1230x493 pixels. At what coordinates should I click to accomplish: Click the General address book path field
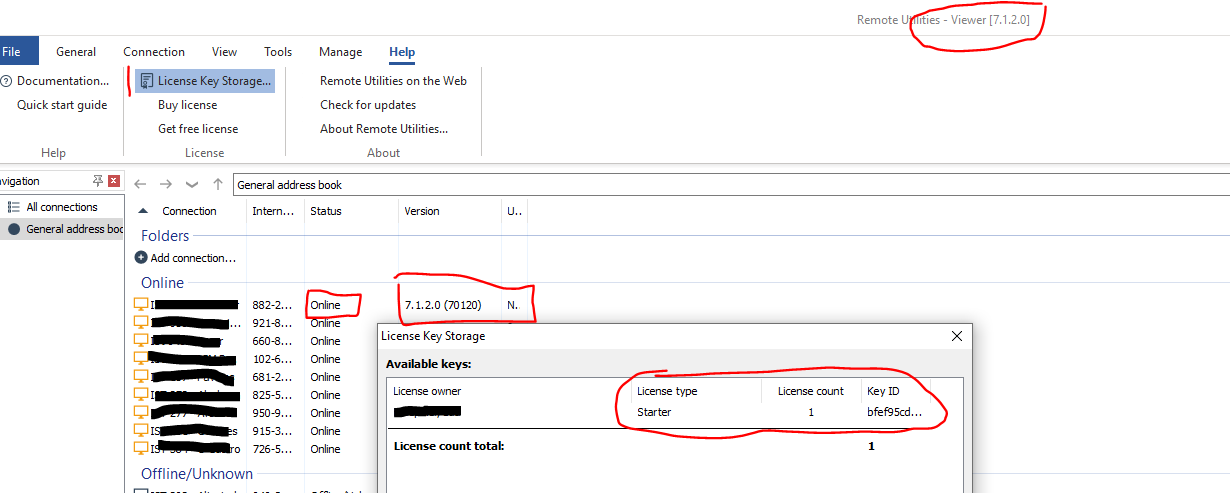point(700,185)
